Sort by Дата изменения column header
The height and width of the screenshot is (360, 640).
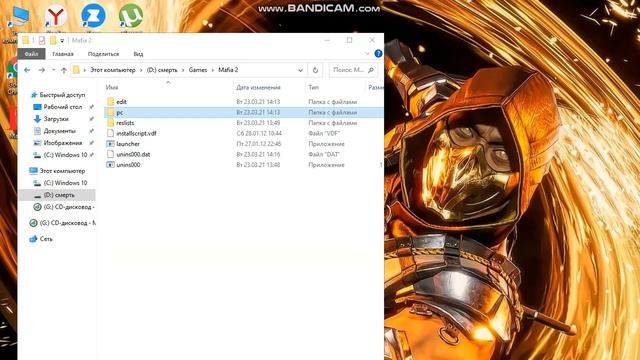258,87
